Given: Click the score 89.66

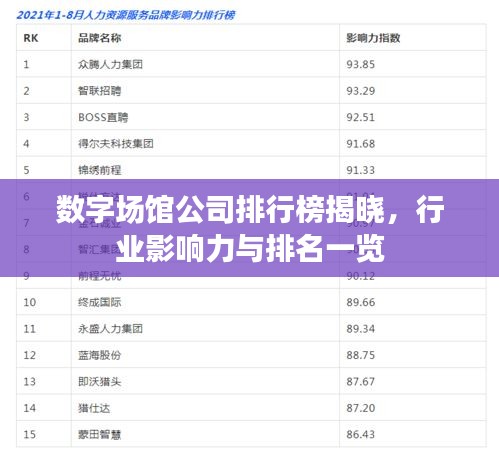Looking at the screenshot, I should (x=361, y=302).
